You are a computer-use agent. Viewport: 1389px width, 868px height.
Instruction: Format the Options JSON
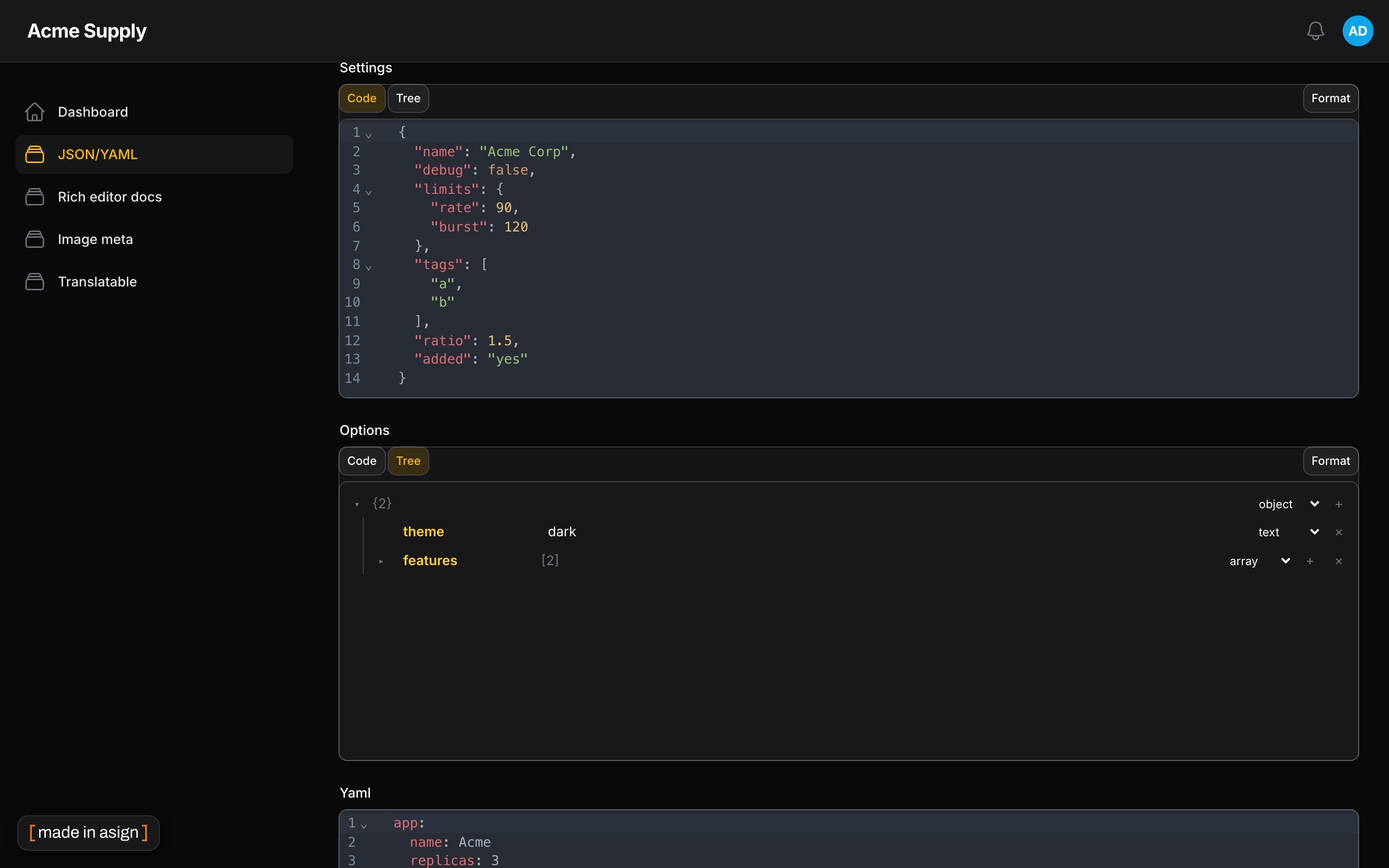tap(1331, 461)
